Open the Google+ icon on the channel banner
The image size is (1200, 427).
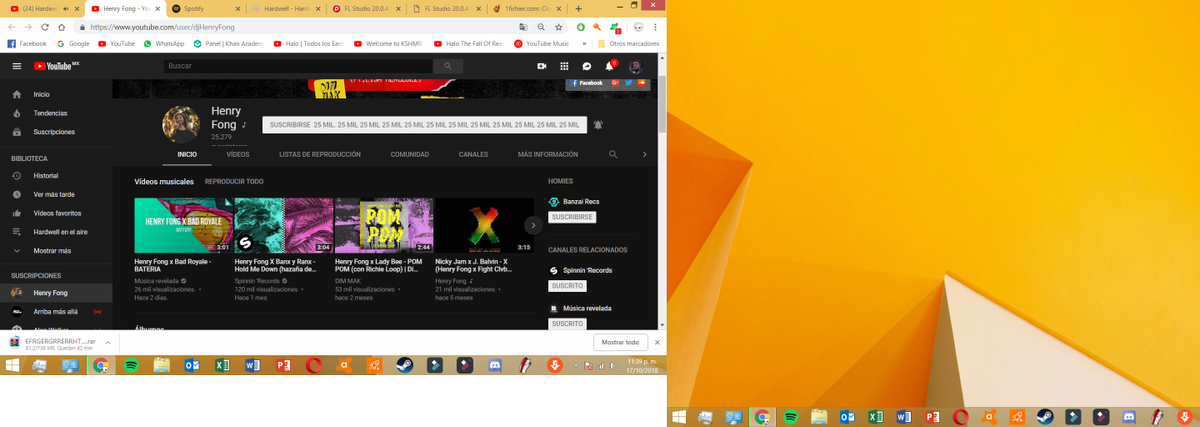[x=615, y=83]
